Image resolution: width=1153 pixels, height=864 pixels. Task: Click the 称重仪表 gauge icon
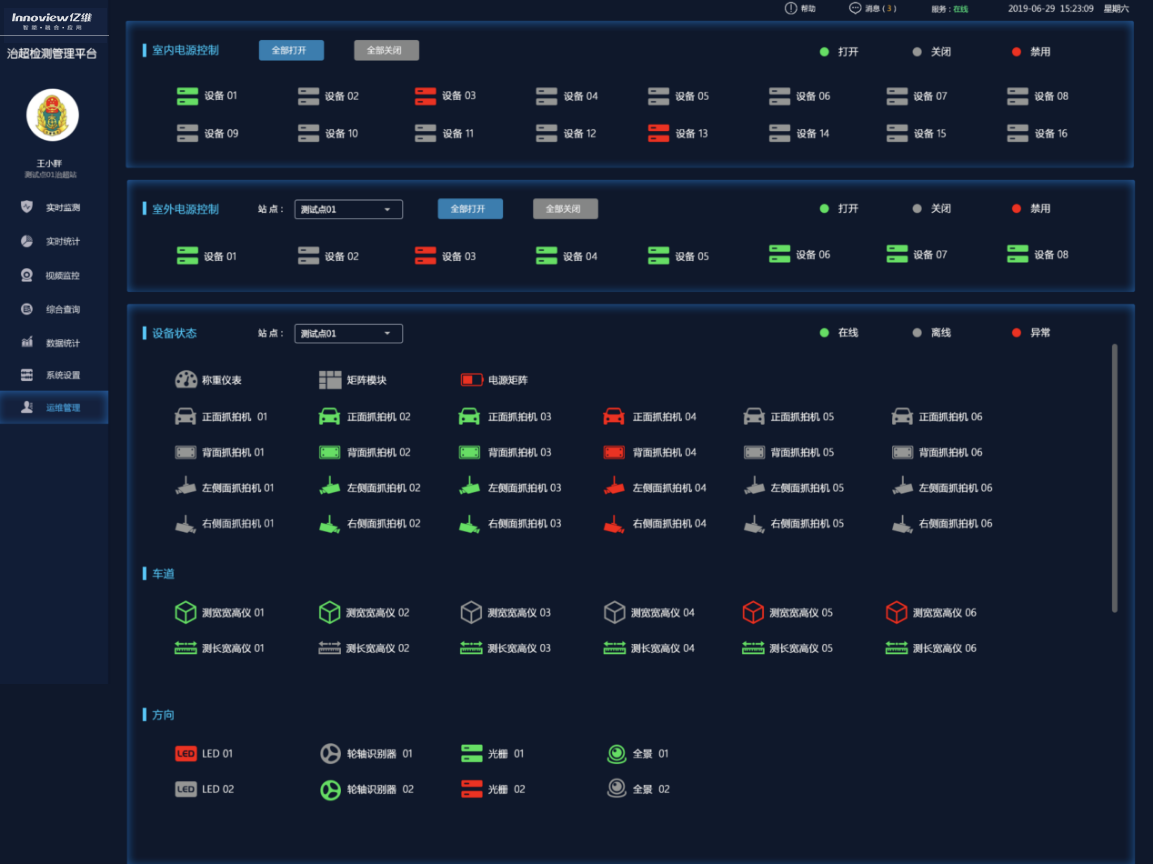(186, 380)
